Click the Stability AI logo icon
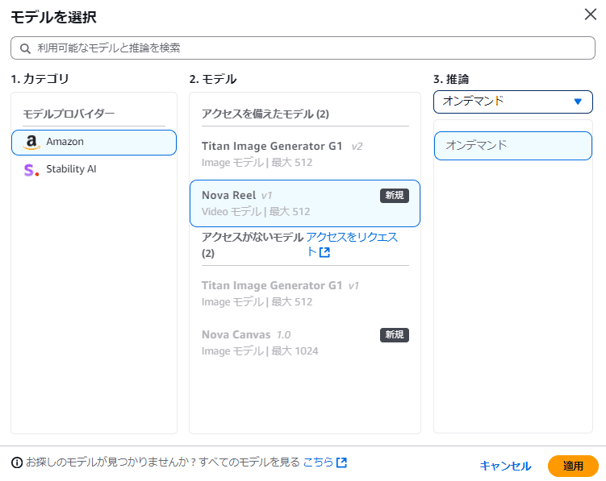Viewport: 606px width, 481px height. click(31, 170)
